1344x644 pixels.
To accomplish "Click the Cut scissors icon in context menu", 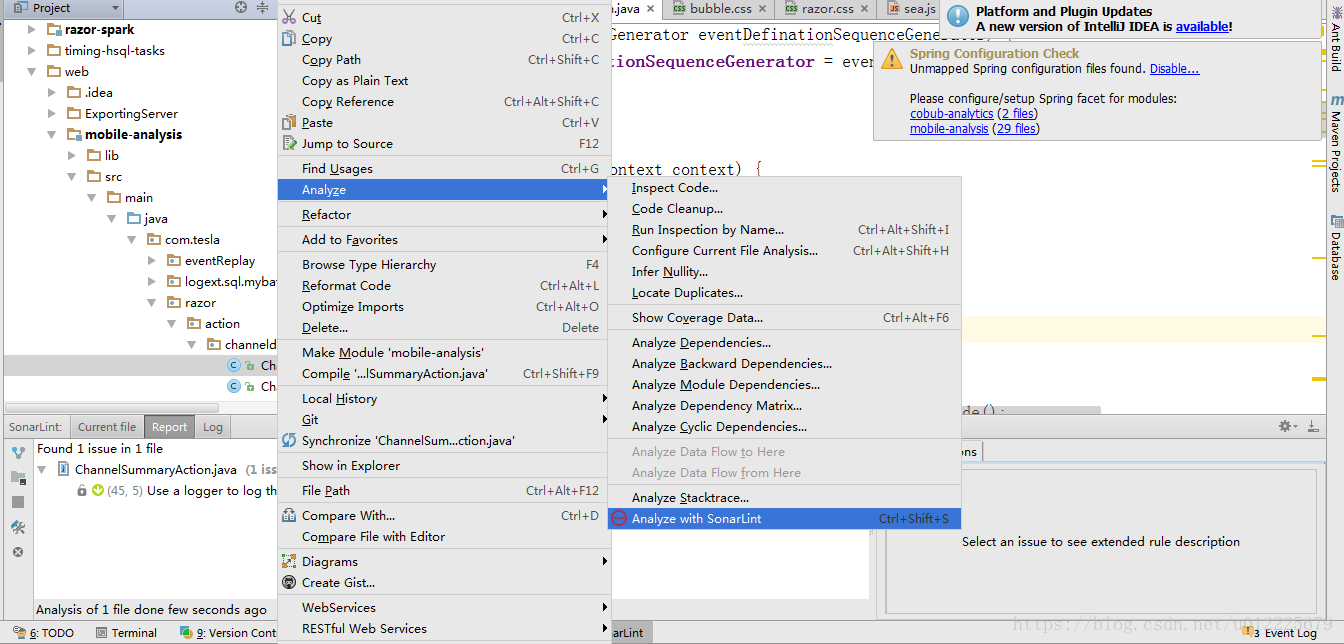I will click(x=289, y=17).
